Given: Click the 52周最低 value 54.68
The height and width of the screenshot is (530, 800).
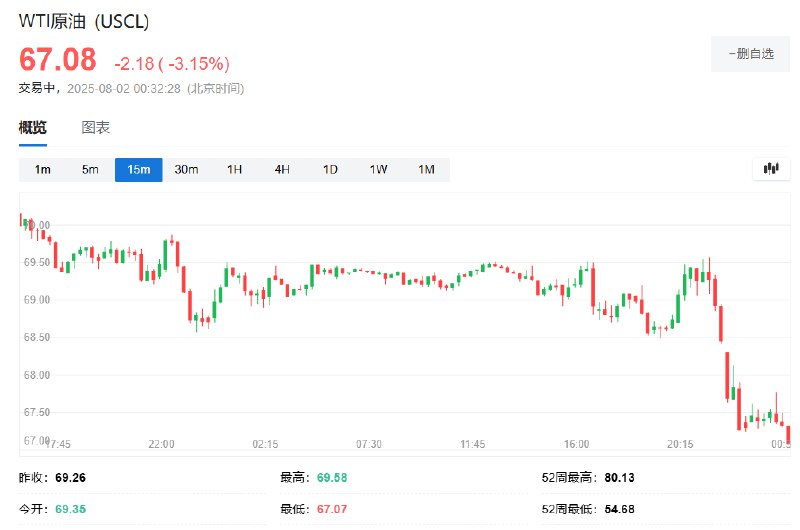Looking at the screenshot, I should tap(619, 509).
